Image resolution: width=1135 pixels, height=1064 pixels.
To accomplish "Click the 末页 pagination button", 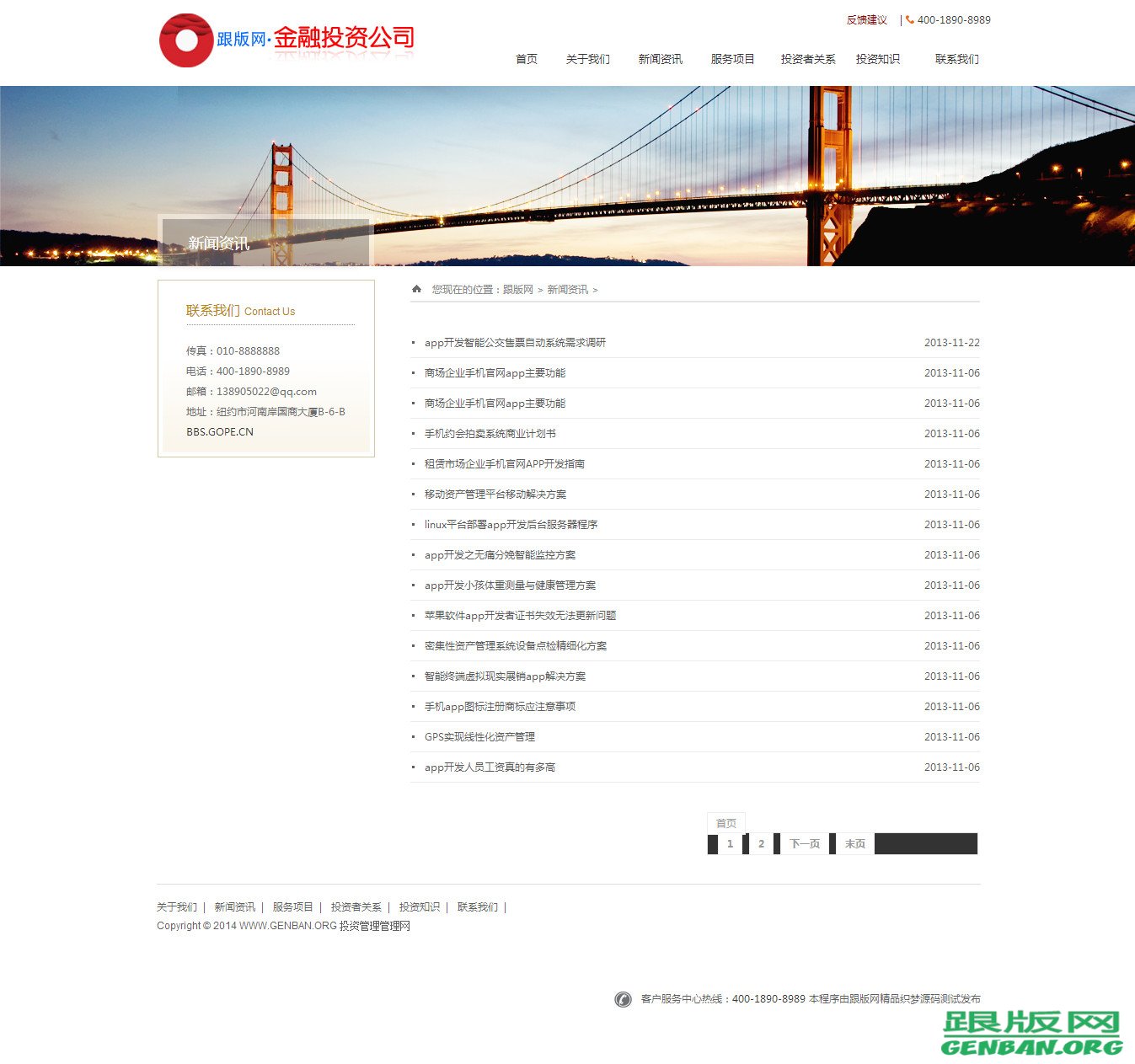I will click(x=854, y=843).
